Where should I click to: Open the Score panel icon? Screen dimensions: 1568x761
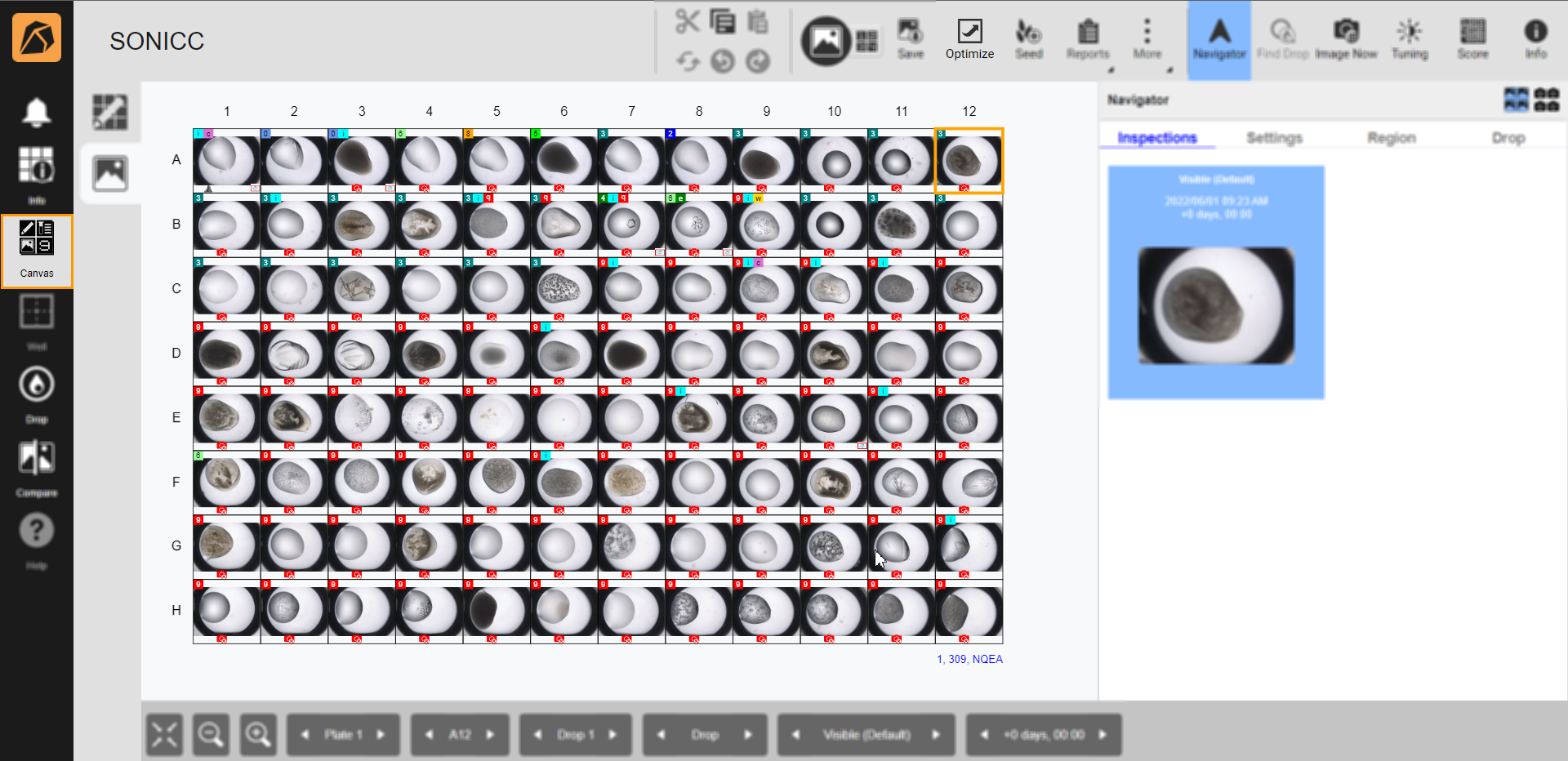click(x=1472, y=39)
